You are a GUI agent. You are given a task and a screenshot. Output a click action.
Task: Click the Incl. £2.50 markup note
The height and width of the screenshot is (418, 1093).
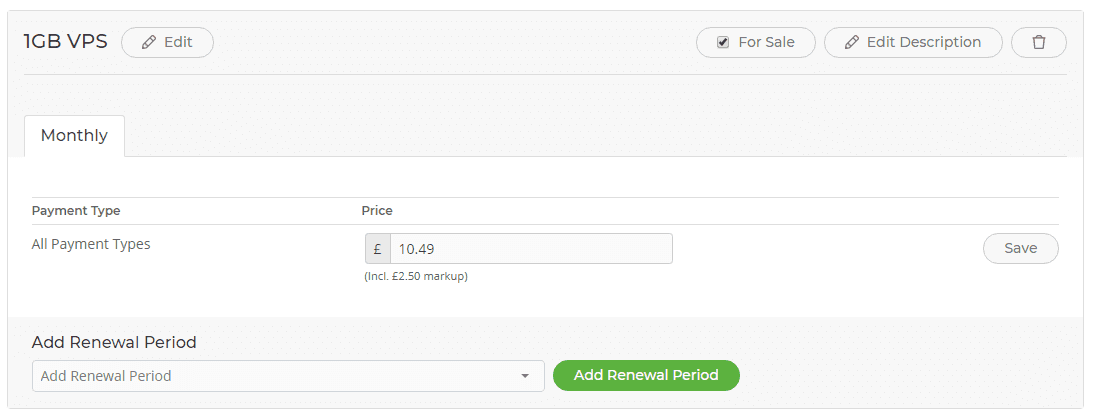click(416, 277)
